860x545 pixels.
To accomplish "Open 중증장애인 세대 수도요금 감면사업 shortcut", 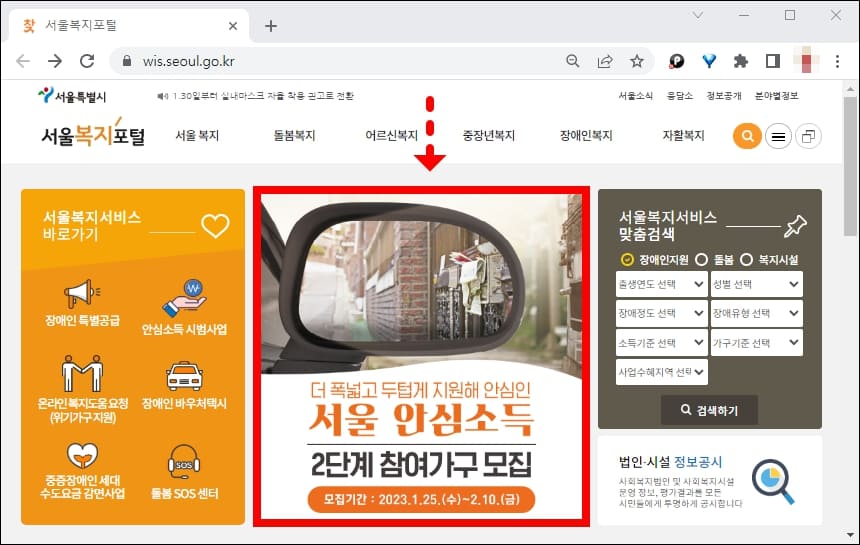I will (x=82, y=471).
